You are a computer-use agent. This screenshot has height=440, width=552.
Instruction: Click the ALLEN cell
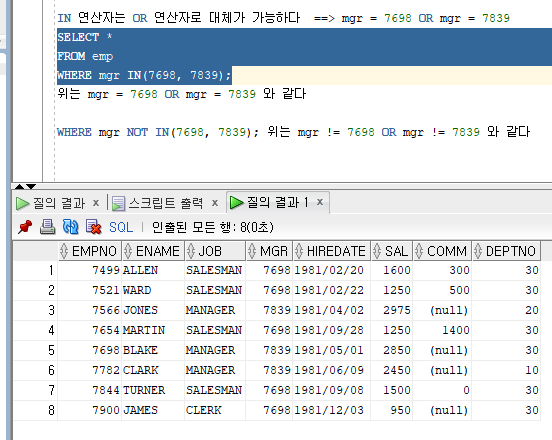pyautogui.click(x=153, y=270)
